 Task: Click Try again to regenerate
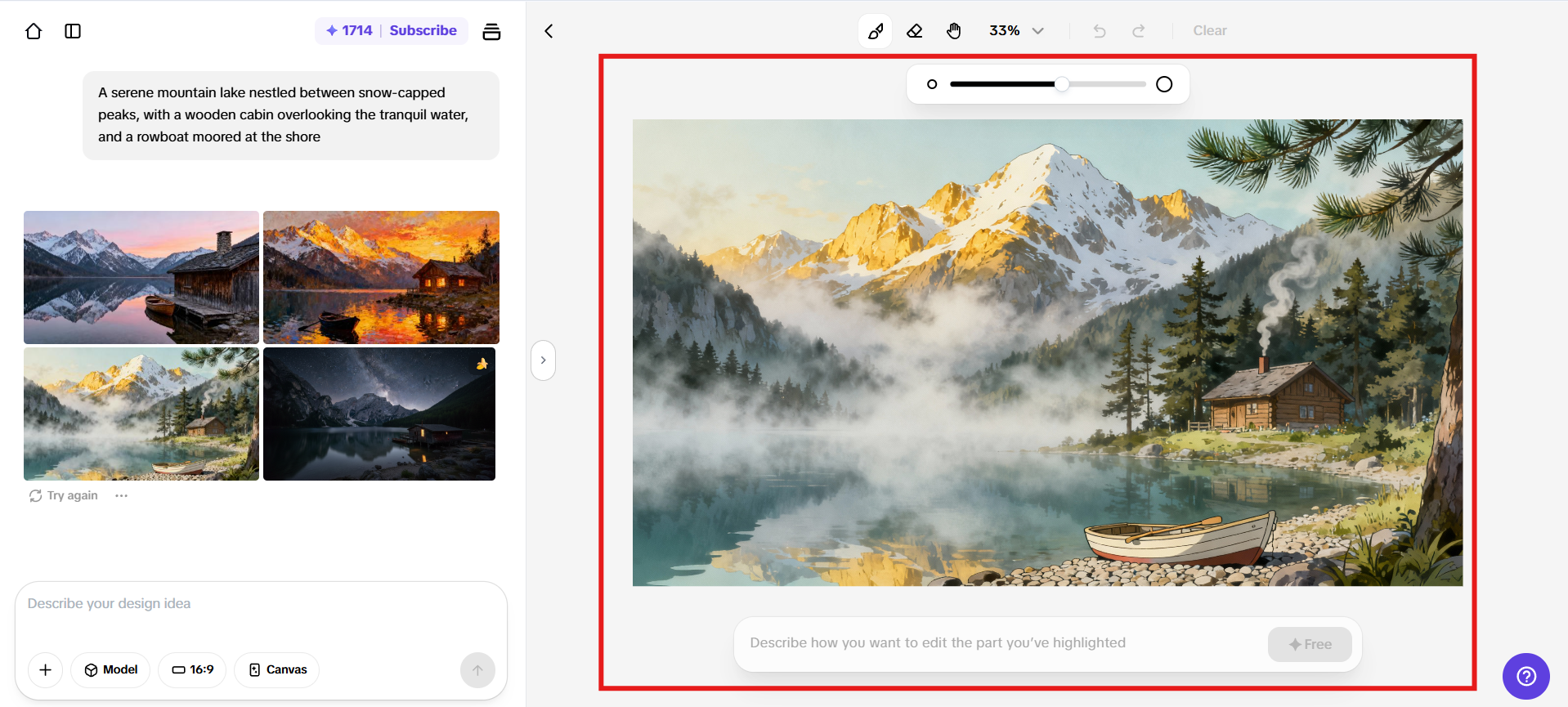pyautogui.click(x=64, y=496)
